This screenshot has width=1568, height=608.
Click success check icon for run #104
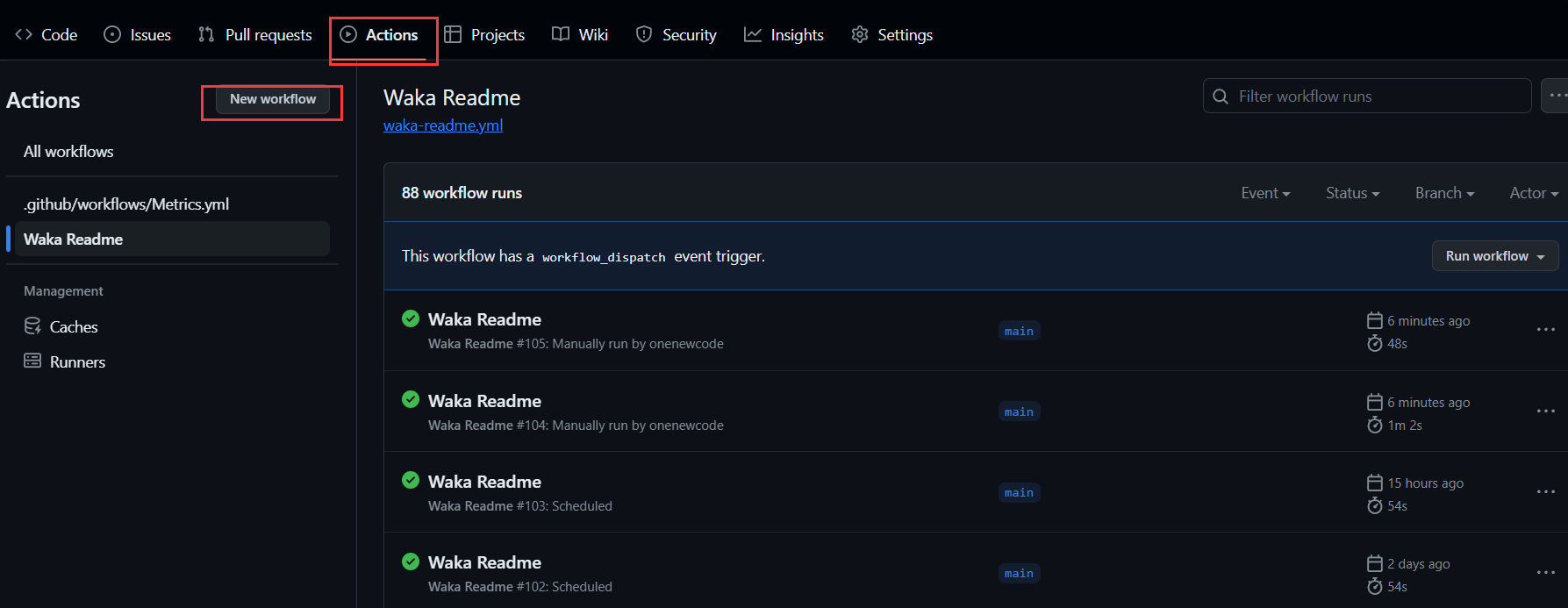point(411,399)
